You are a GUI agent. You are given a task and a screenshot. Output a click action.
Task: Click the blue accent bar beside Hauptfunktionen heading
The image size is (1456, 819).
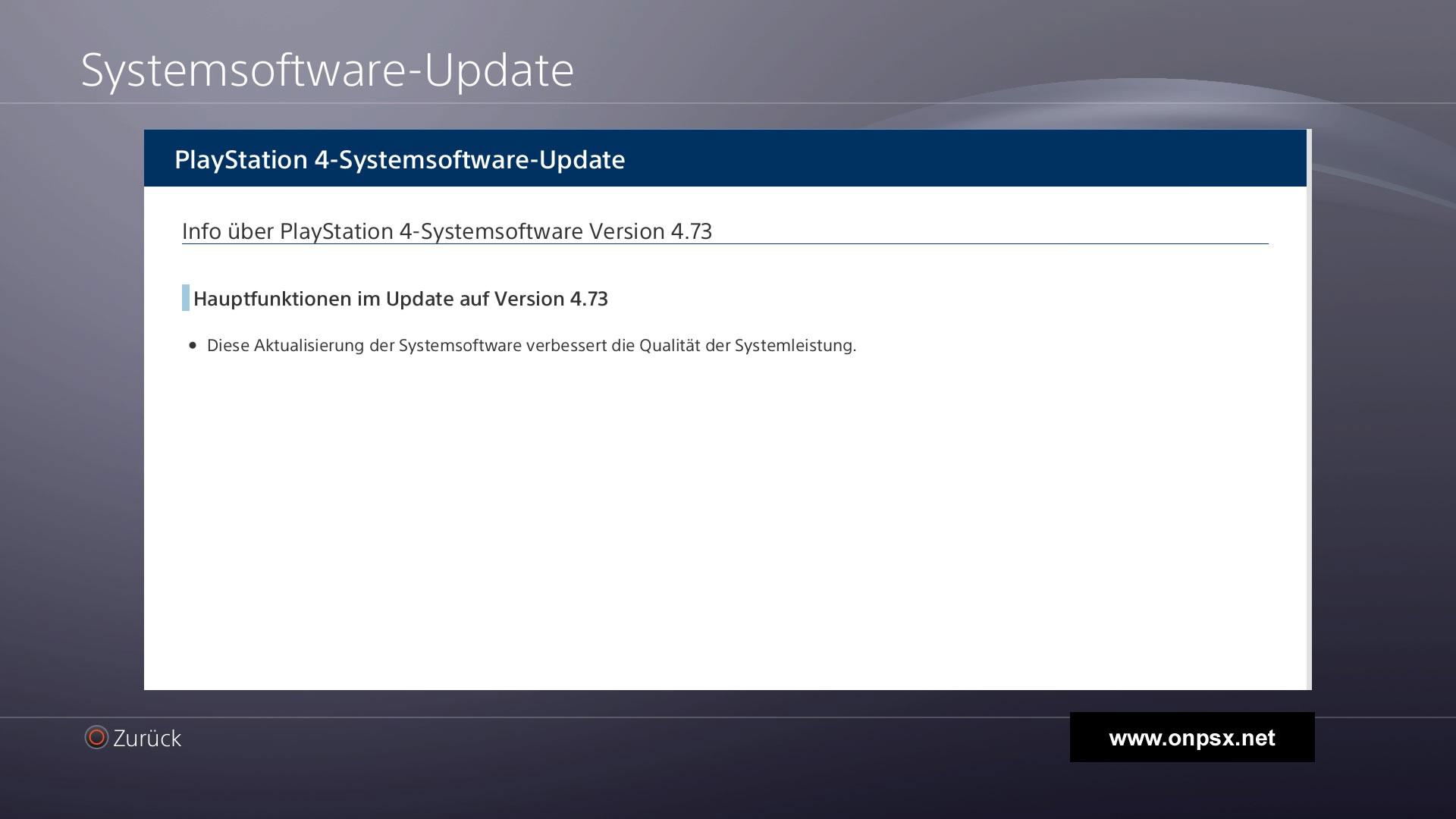(x=185, y=299)
